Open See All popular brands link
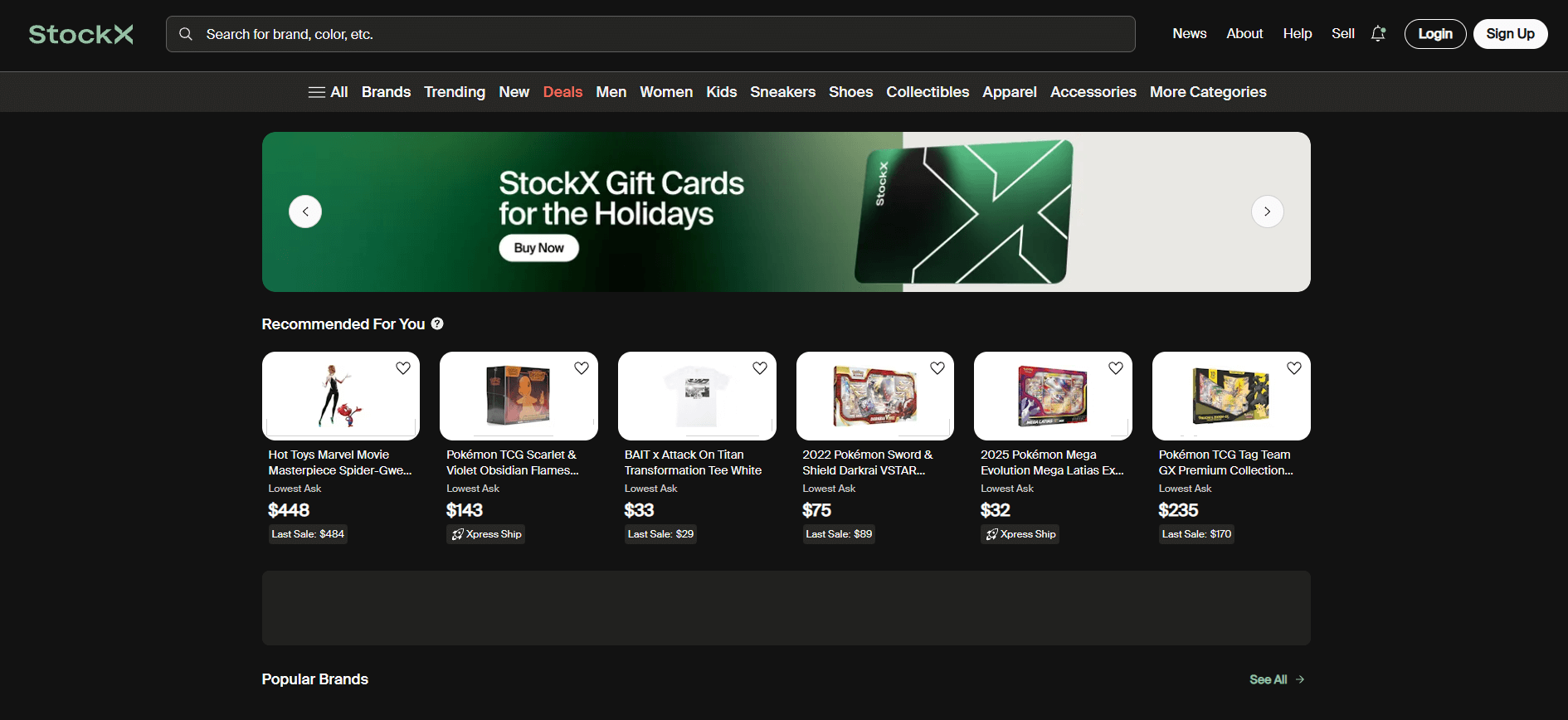 [1277, 679]
